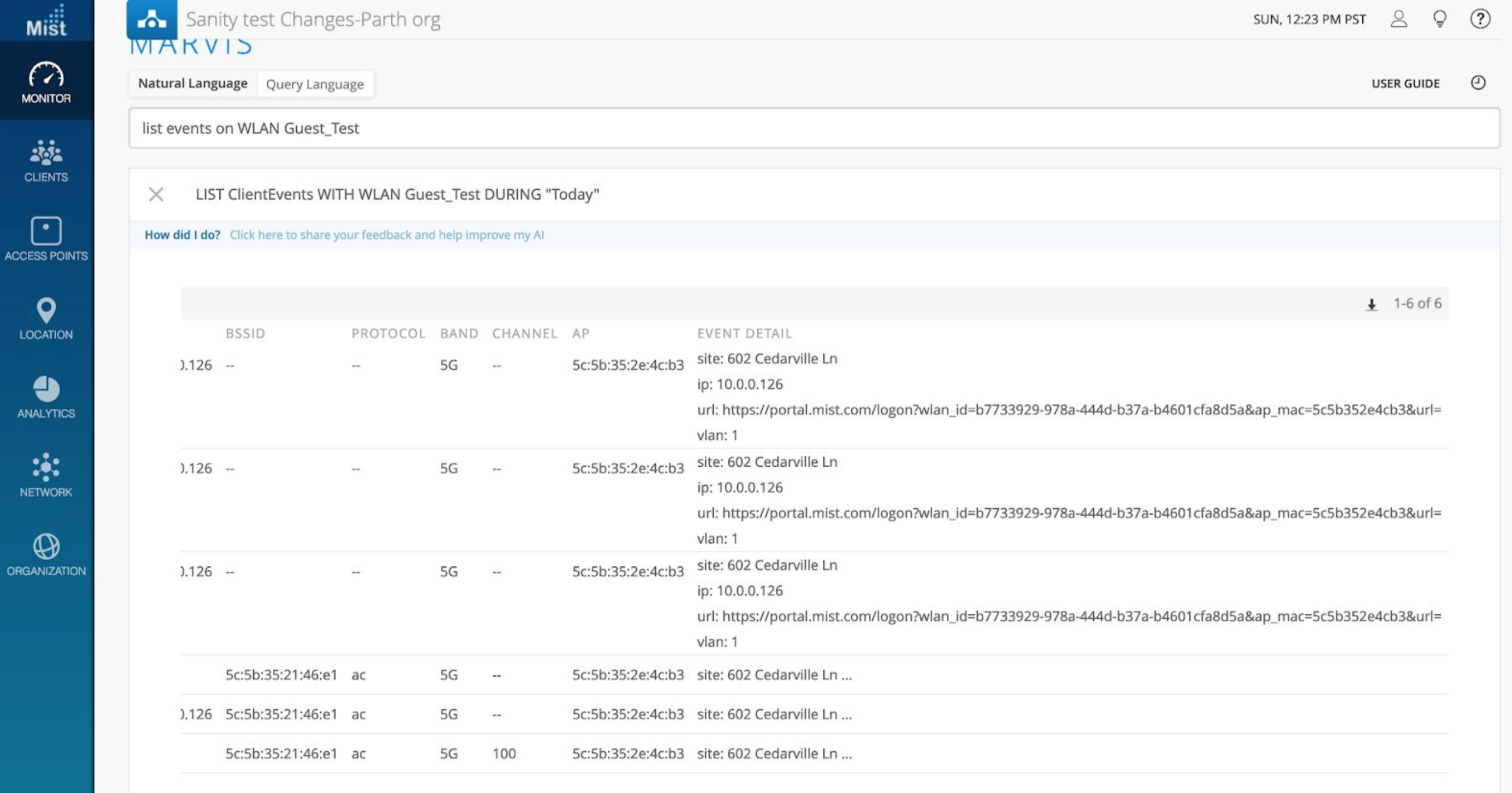Open the help question mark icon
The image size is (1512, 793).
(1480, 19)
